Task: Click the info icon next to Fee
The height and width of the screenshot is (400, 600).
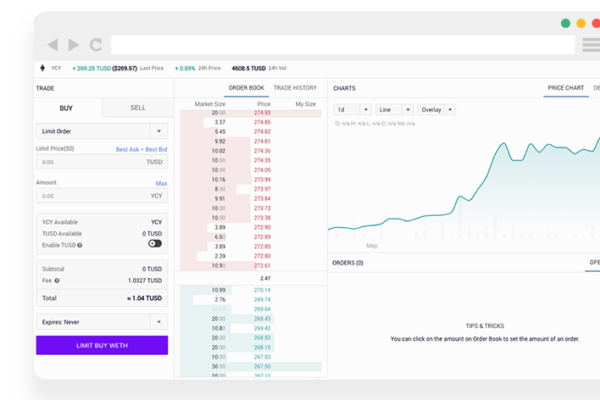Action: coord(57,281)
